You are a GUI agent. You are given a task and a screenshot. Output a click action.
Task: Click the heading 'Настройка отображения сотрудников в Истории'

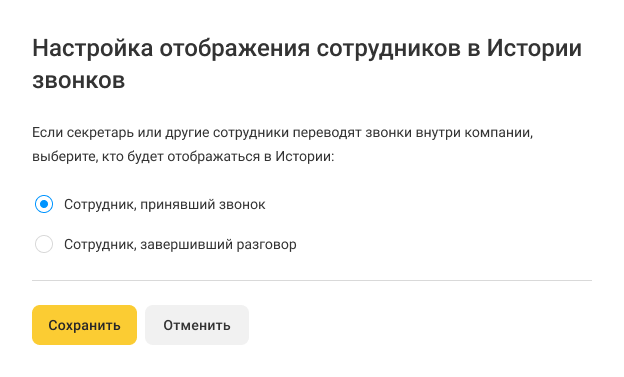(x=307, y=49)
